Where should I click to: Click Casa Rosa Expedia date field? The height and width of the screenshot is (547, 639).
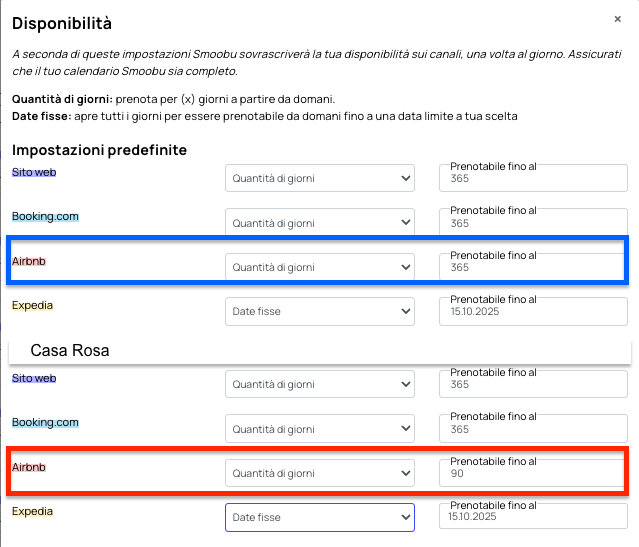533,516
